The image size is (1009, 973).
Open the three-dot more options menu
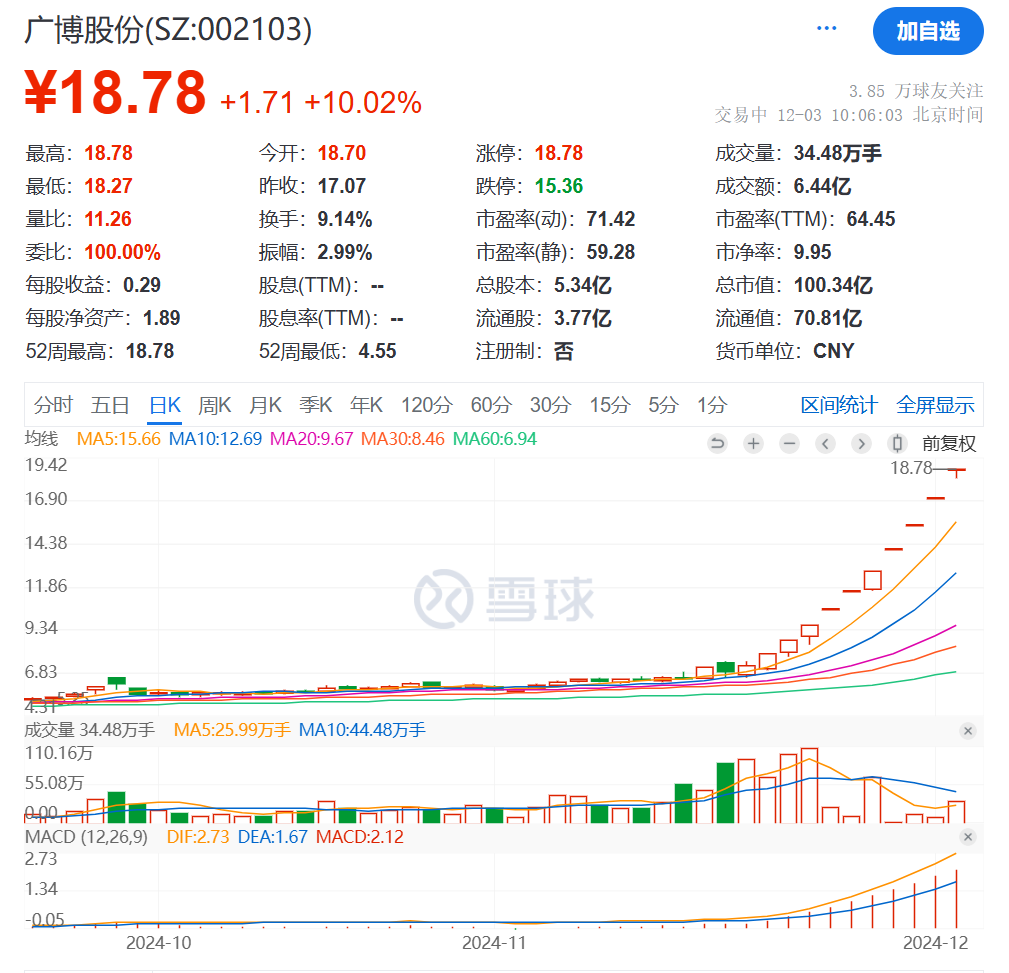pyautogui.click(x=826, y=29)
